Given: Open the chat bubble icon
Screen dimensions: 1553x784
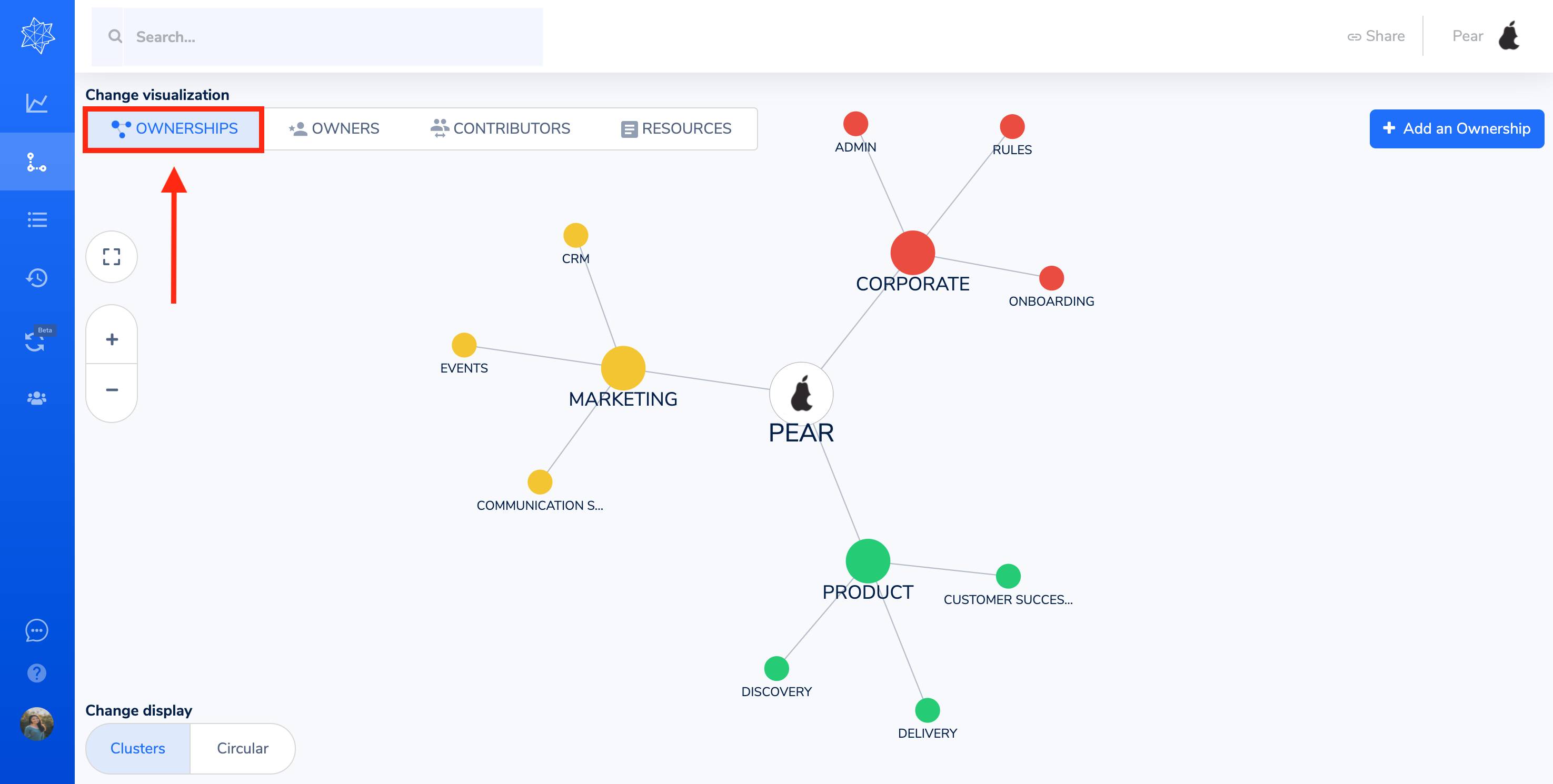Looking at the screenshot, I should coord(37,630).
